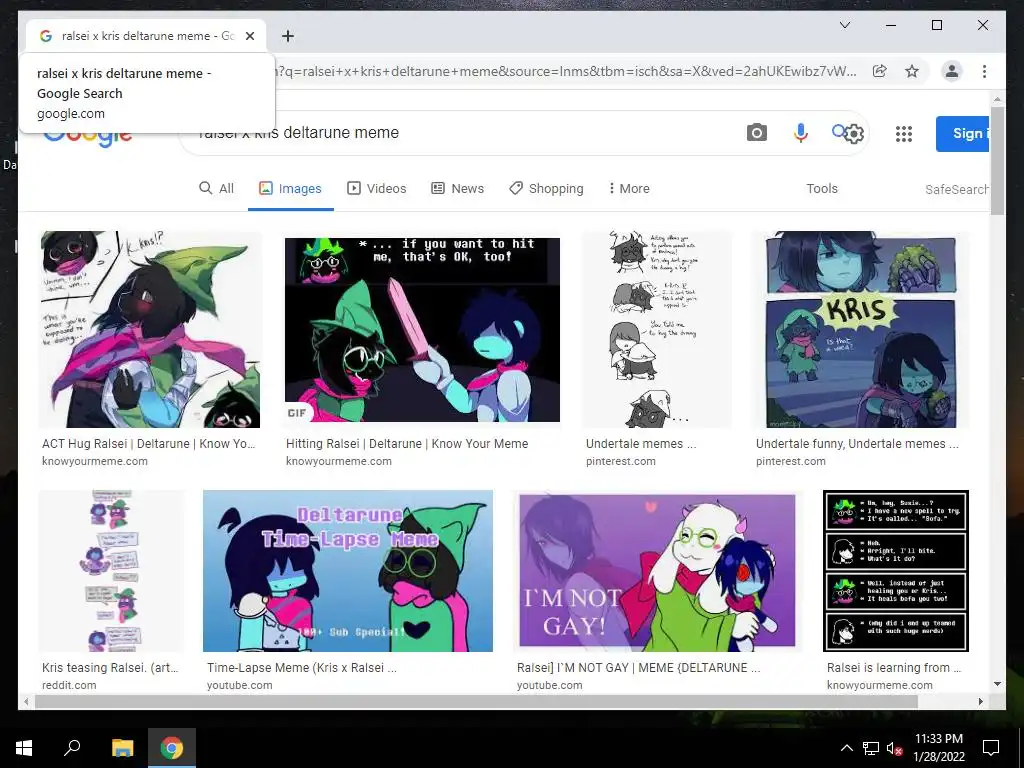1024x768 pixels.
Task: Click youtube.com under the I'M NOT GAY result
Action: pyautogui.click(x=549, y=685)
